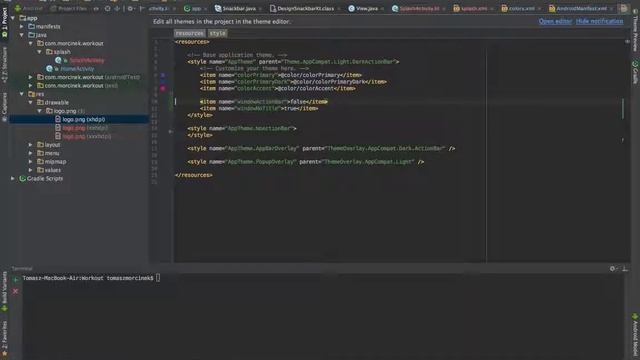Fold the AppTheme.NoActionBar style block

[171, 132]
